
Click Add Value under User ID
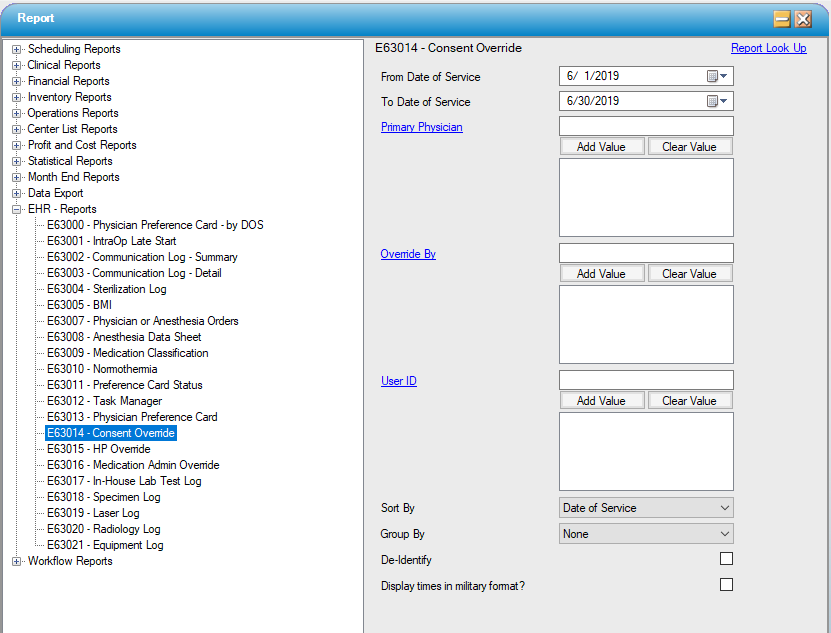(602, 400)
